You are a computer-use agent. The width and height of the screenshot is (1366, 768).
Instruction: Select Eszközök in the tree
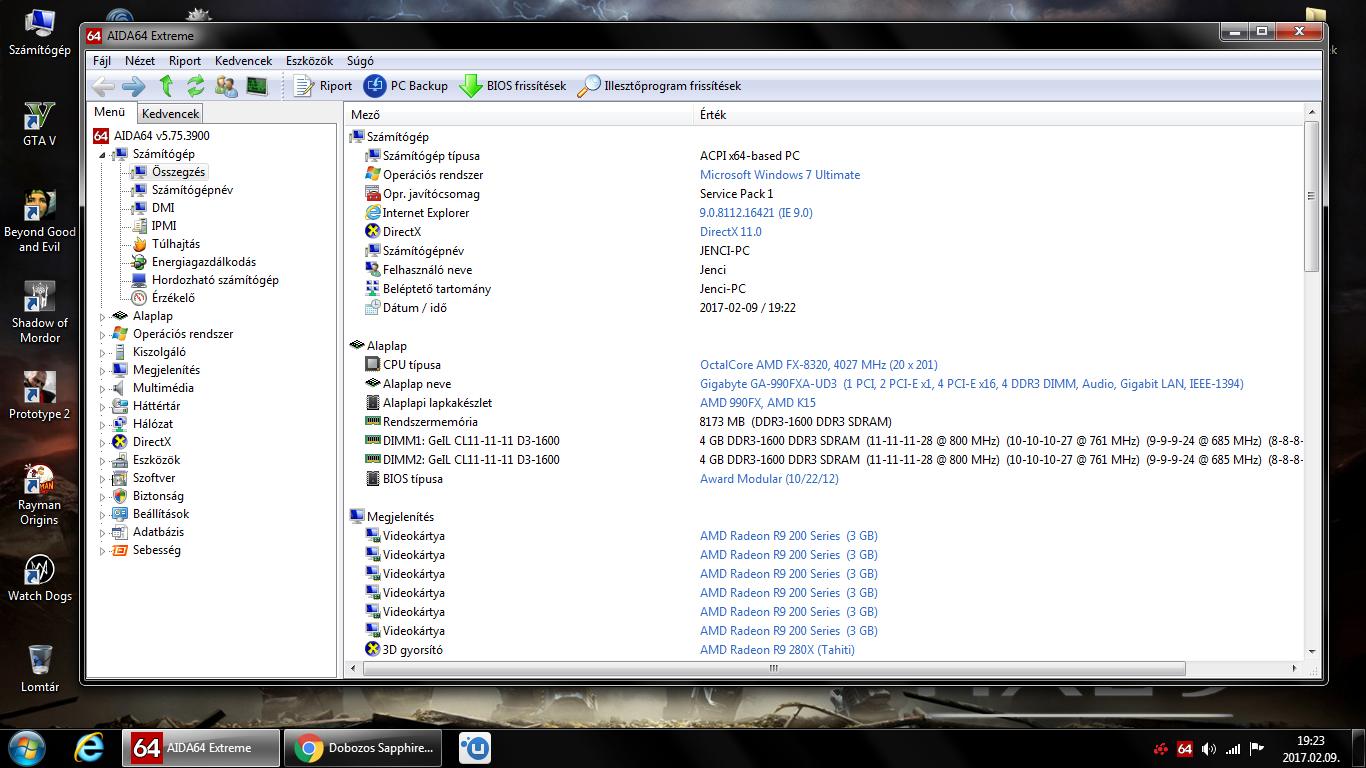(x=156, y=460)
